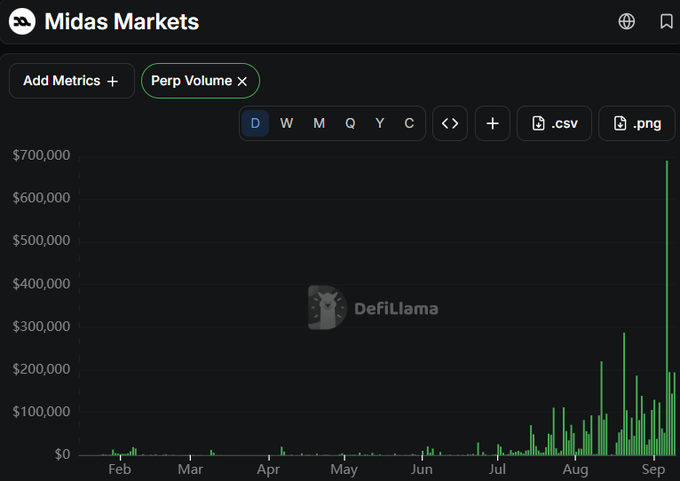
Task: Download chart image as .png
Action: 637,123
